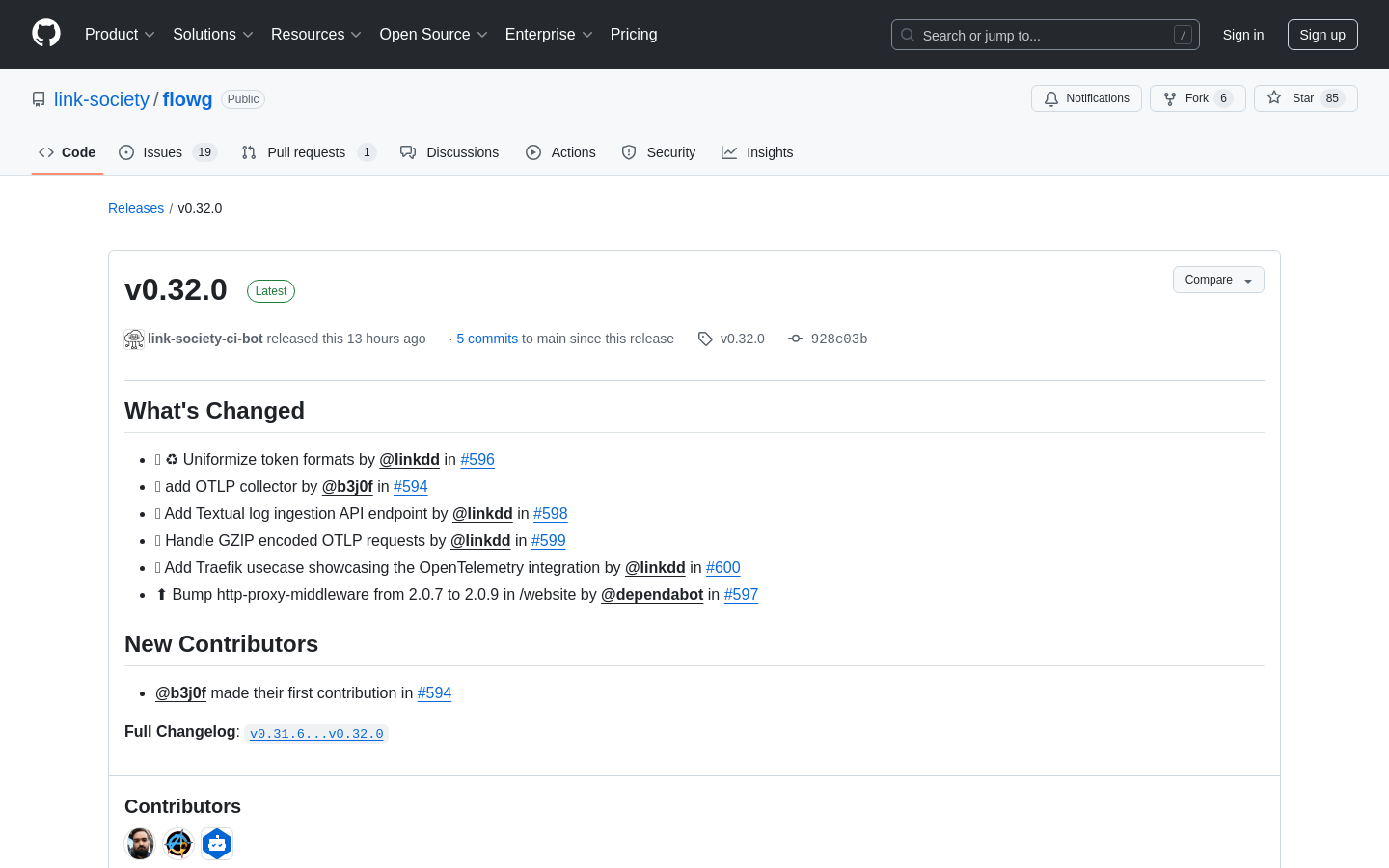Open link-society owner link
The height and width of the screenshot is (868, 1389).
[x=101, y=99]
